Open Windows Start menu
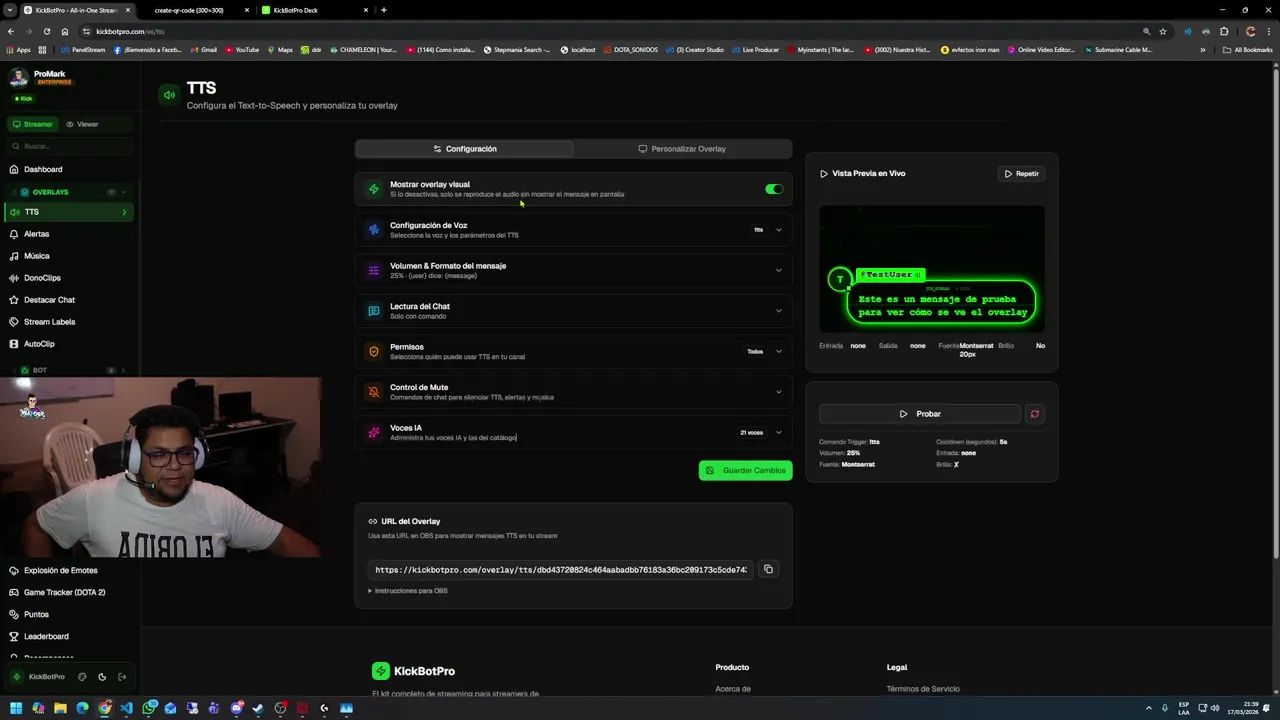The image size is (1280, 720). click(x=16, y=708)
